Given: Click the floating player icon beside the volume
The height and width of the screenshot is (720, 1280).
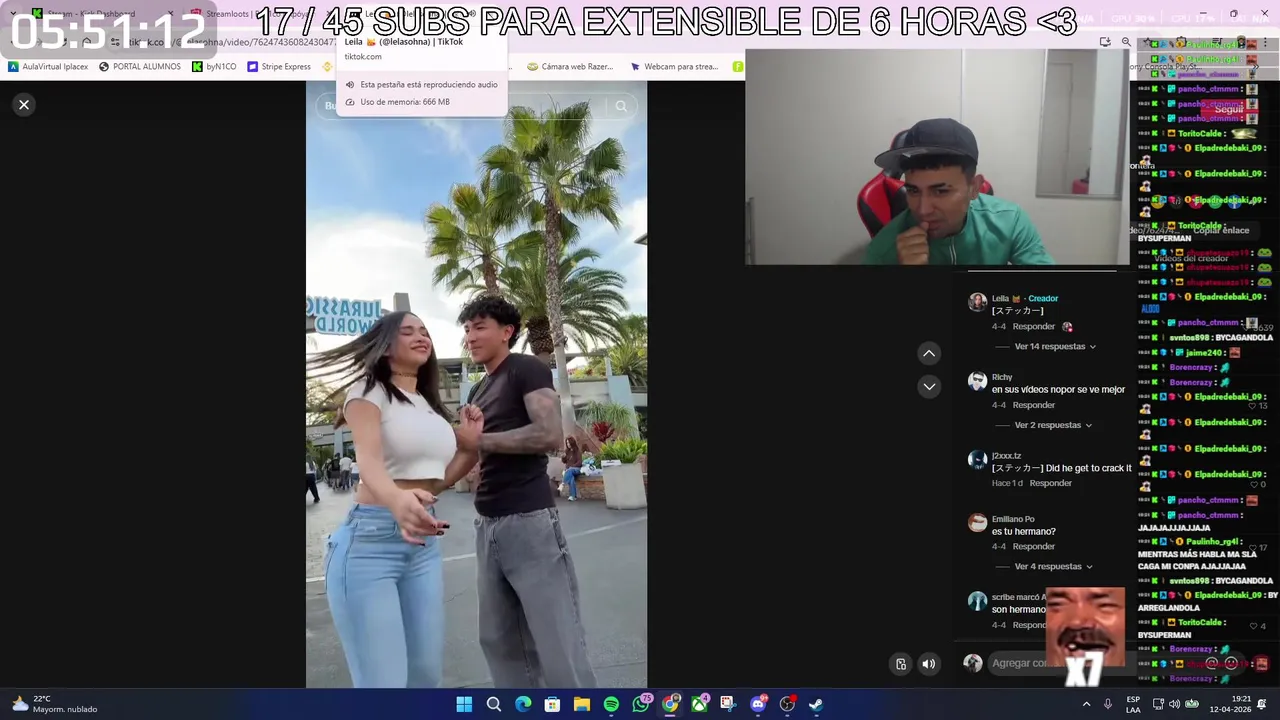Looking at the screenshot, I should click(901, 664).
